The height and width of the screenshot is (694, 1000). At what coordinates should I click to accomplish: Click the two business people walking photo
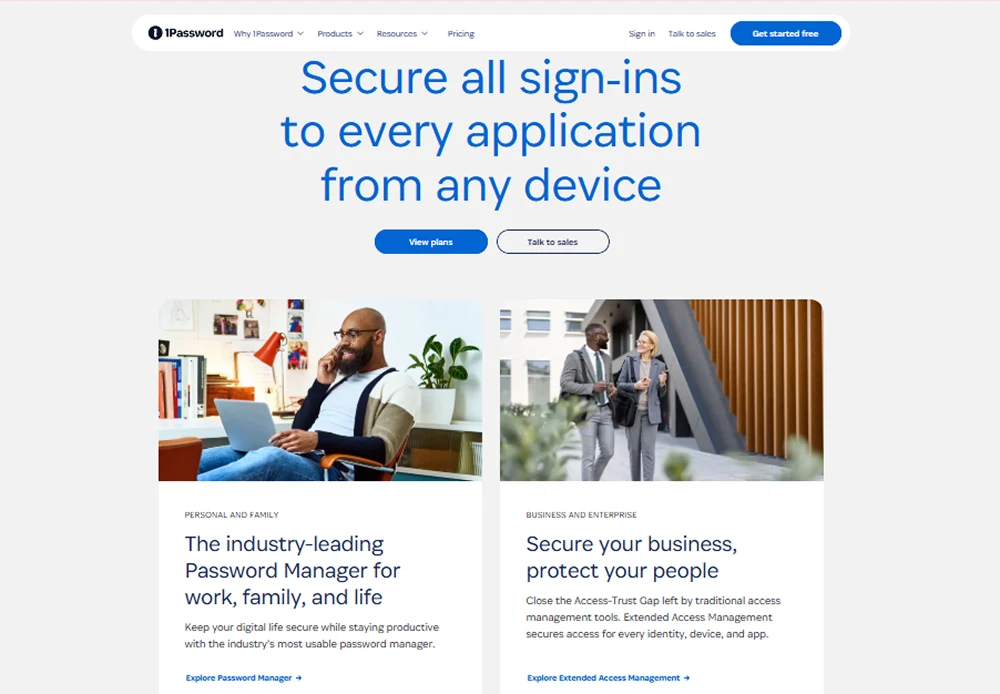pos(661,390)
